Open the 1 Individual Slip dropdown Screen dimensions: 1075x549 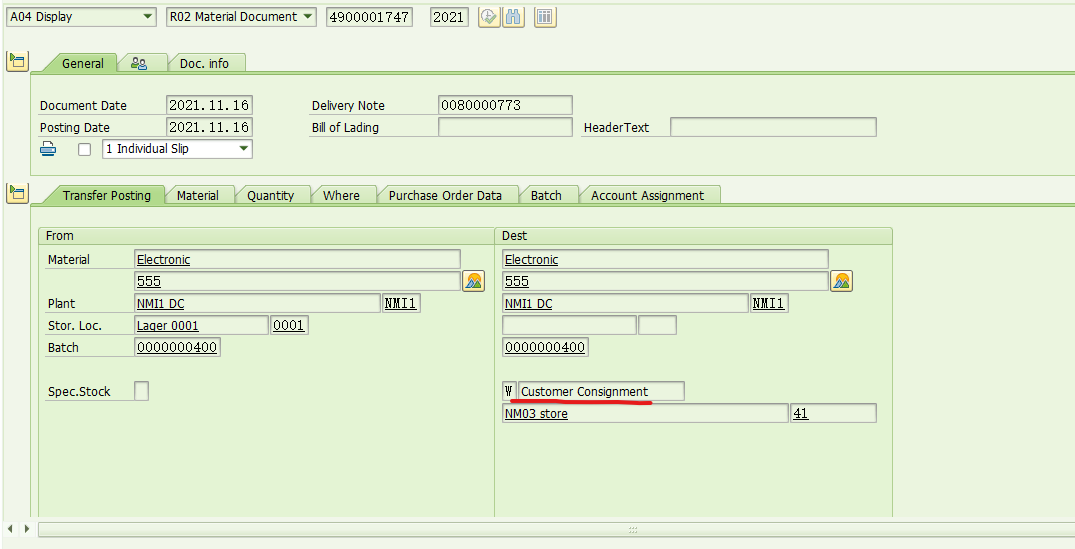[177, 149]
